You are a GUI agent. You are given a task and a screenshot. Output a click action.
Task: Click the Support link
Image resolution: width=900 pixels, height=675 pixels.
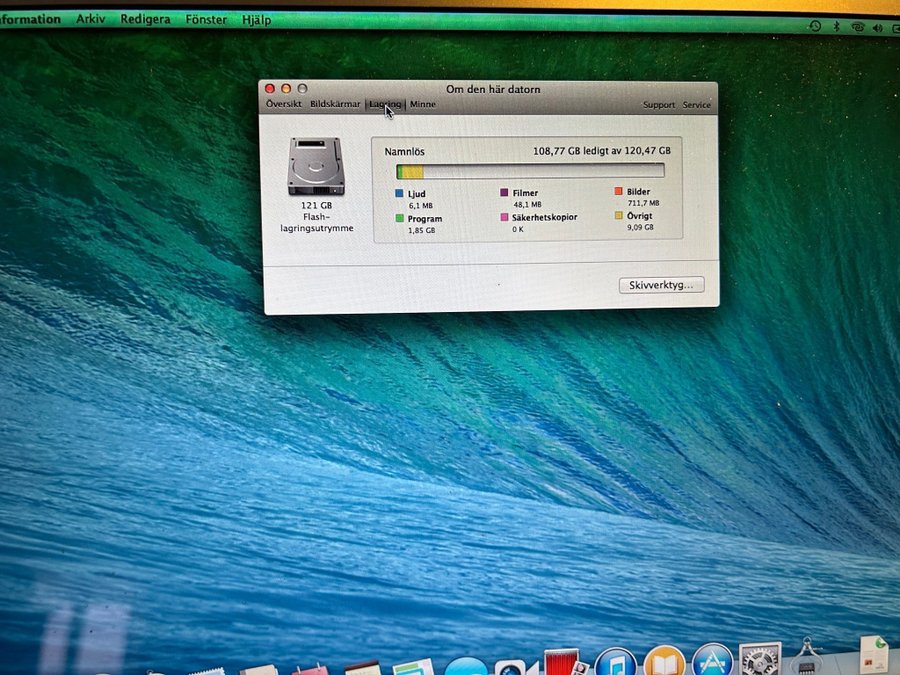pyautogui.click(x=659, y=105)
